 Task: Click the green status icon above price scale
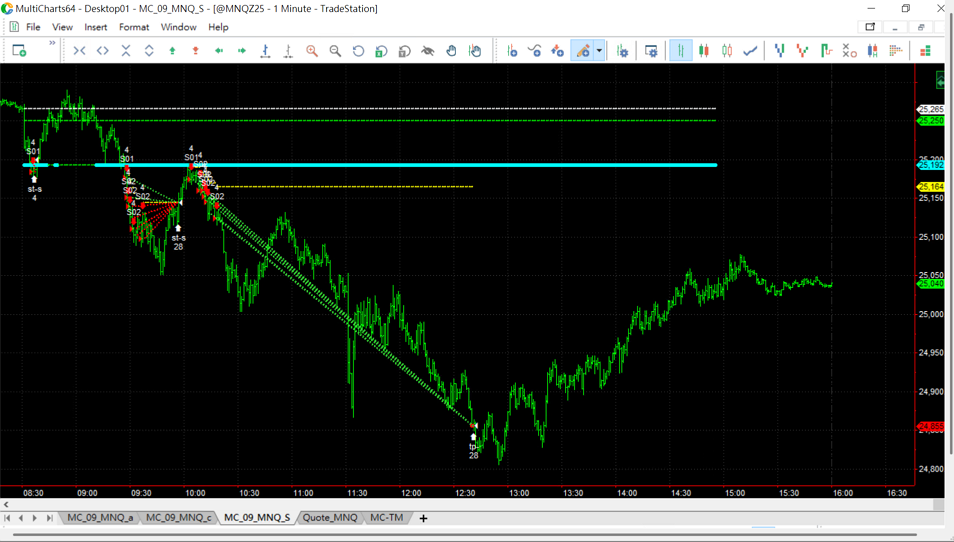pyautogui.click(x=941, y=81)
